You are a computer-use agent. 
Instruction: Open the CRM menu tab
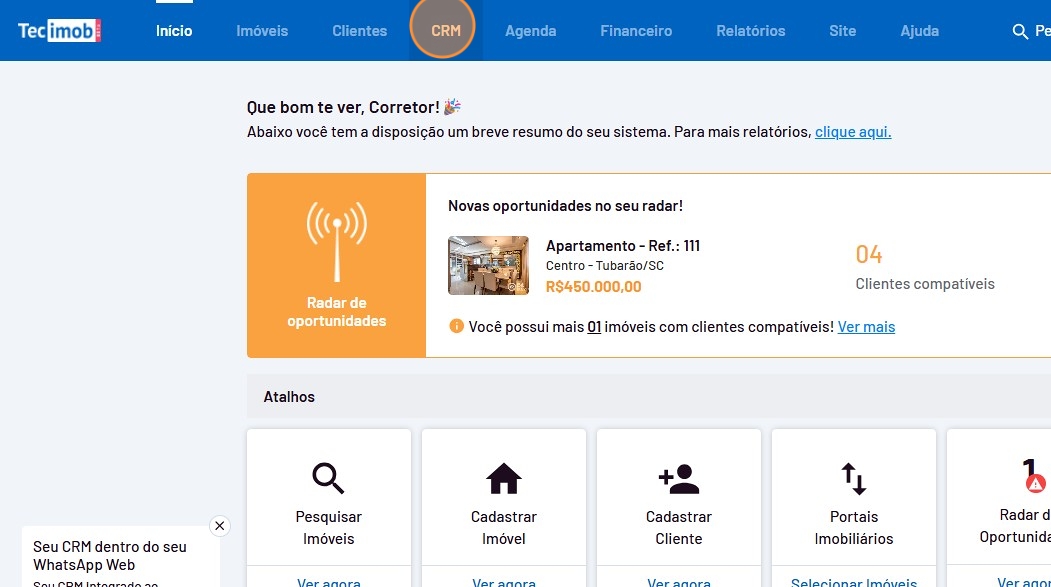445,31
